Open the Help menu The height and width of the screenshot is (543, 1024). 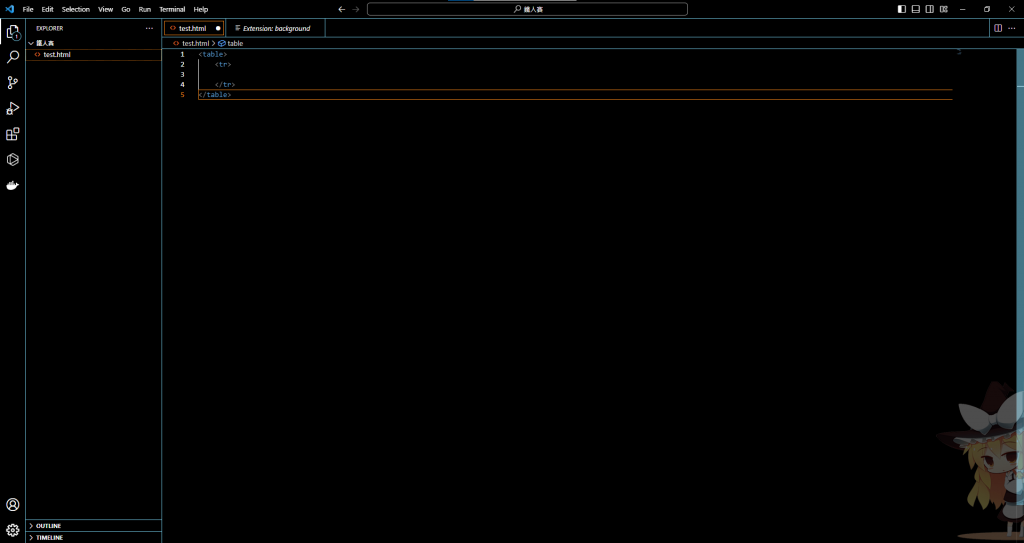pos(201,9)
